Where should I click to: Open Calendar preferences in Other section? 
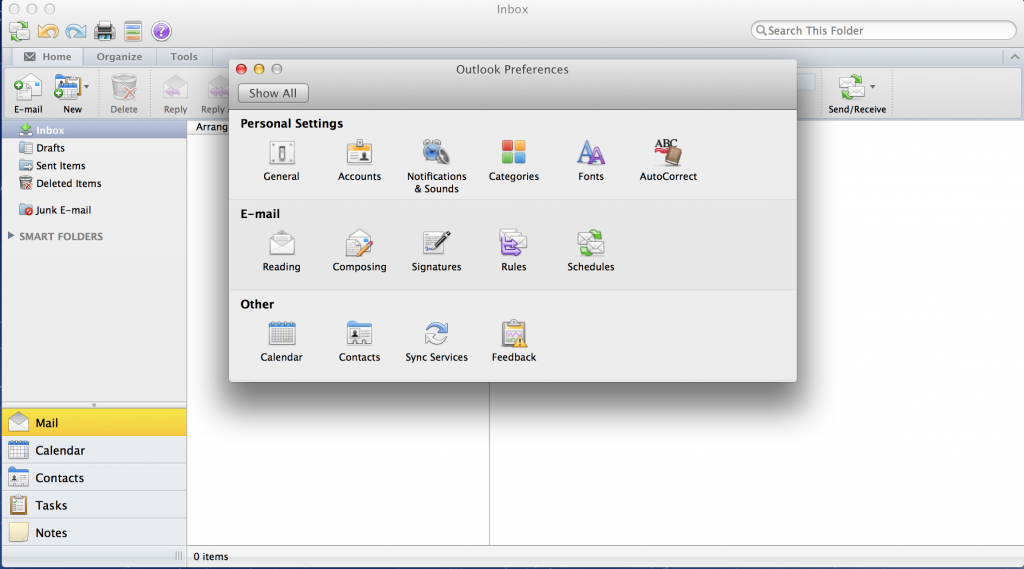(281, 341)
